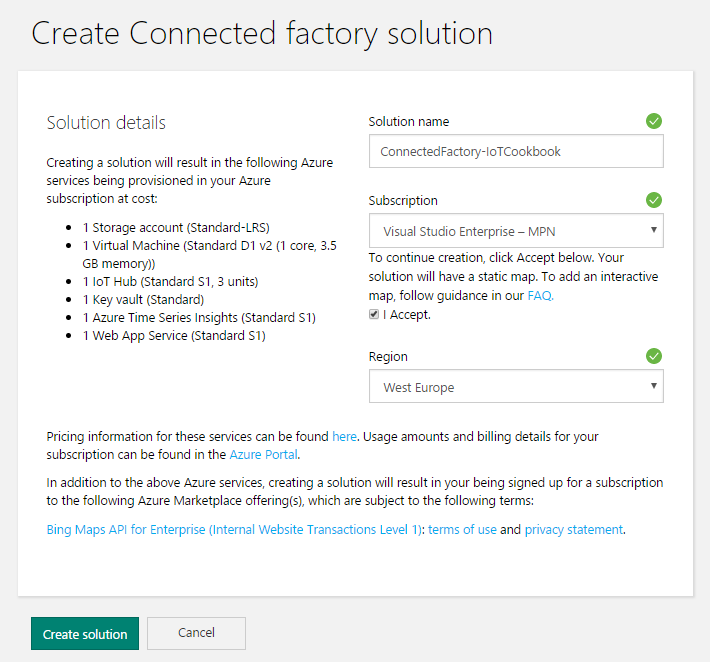The height and width of the screenshot is (662, 710).
Task: View the privacy statement link
Action: click(x=573, y=530)
